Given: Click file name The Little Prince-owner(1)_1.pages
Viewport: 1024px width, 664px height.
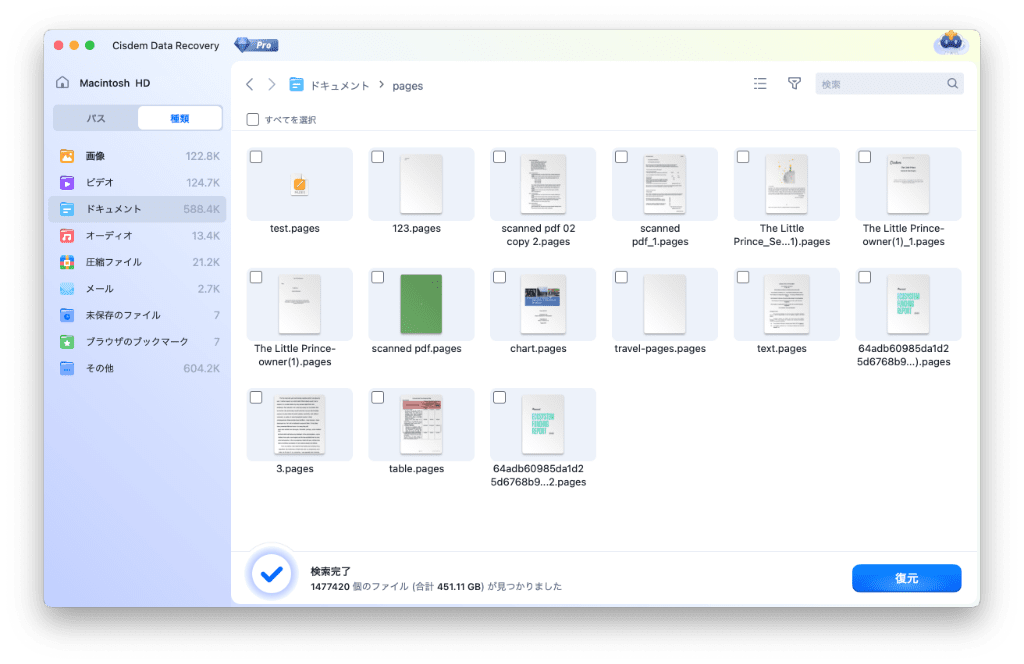Looking at the screenshot, I should click(x=903, y=235).
